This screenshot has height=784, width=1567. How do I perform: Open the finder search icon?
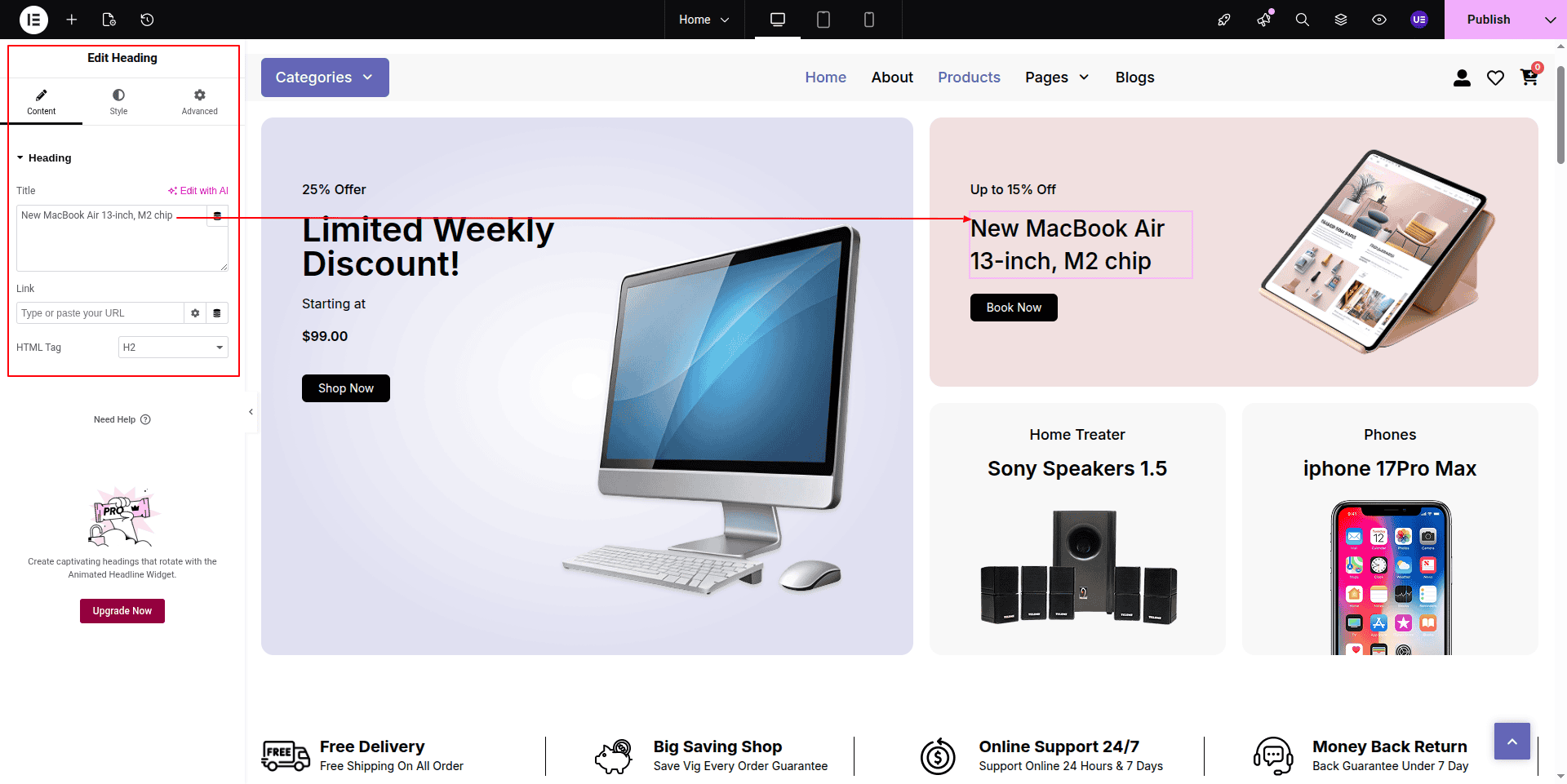[x=1303, y=20]
